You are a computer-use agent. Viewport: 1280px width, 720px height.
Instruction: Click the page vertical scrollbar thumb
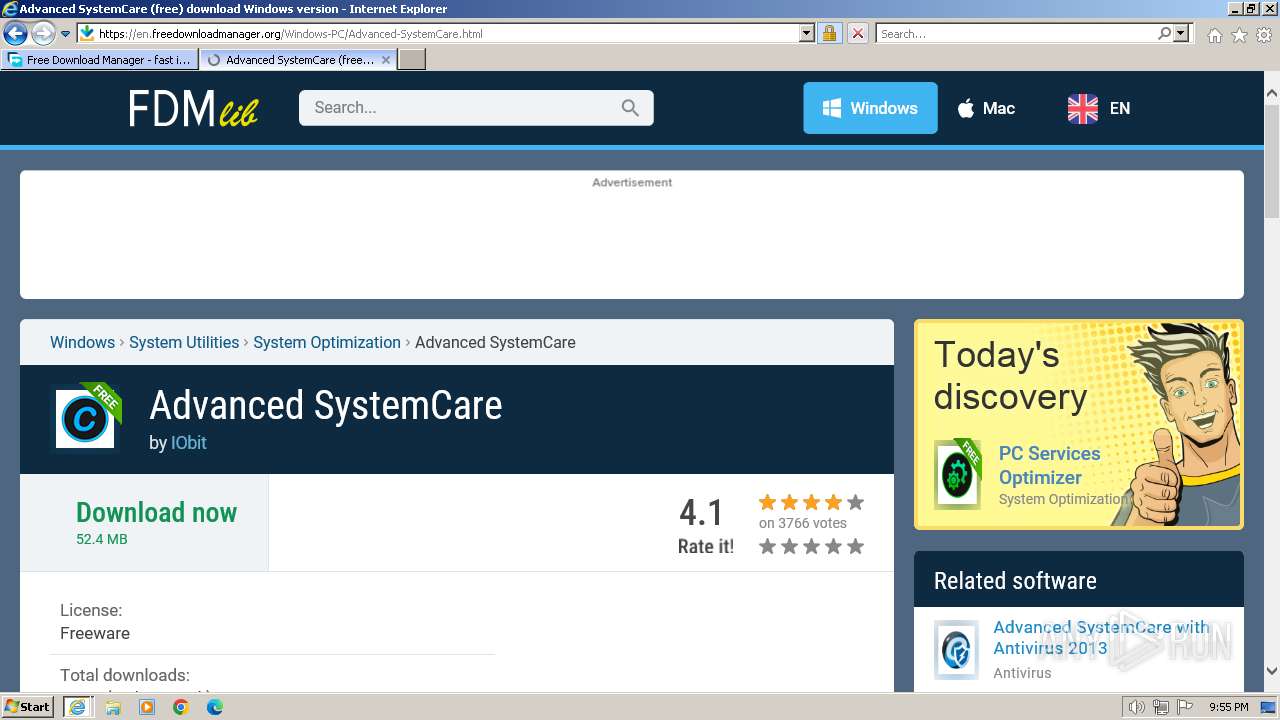pos(1272,160)
